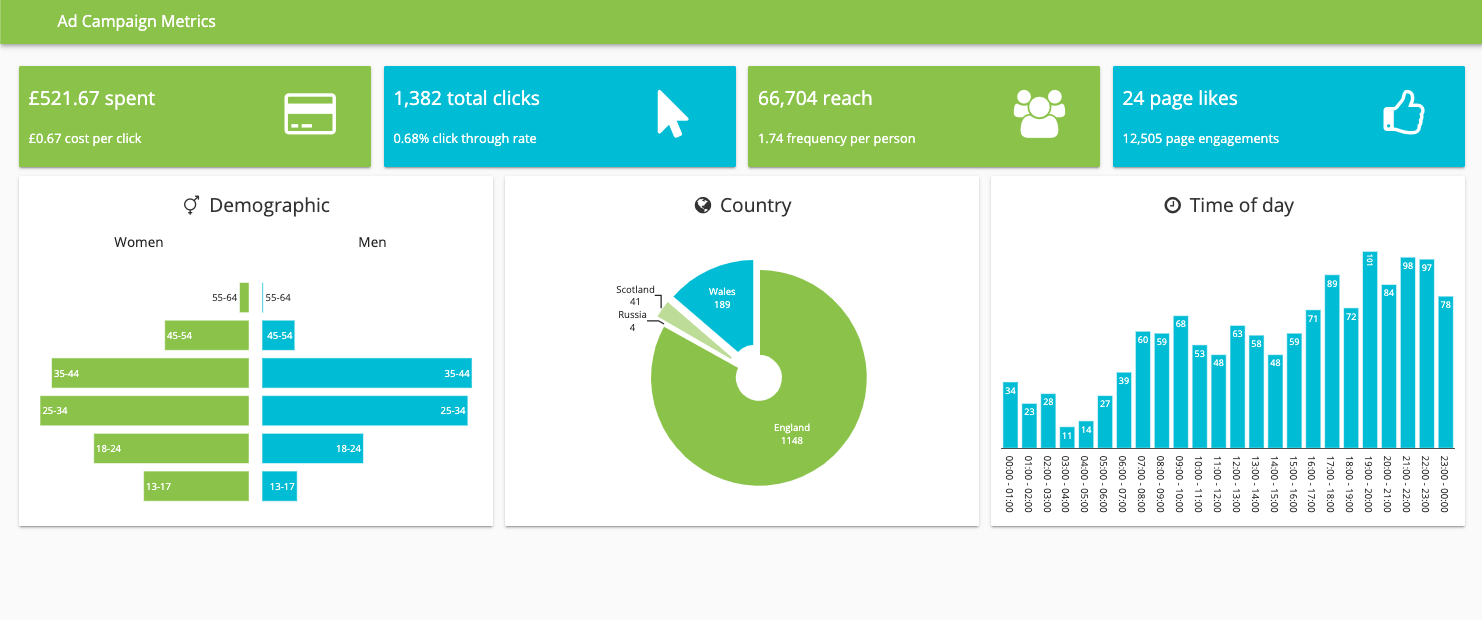Click the 17:00 - 18:00 bar showing 89
This screenshot has width=1482, height=620.
1332,362
